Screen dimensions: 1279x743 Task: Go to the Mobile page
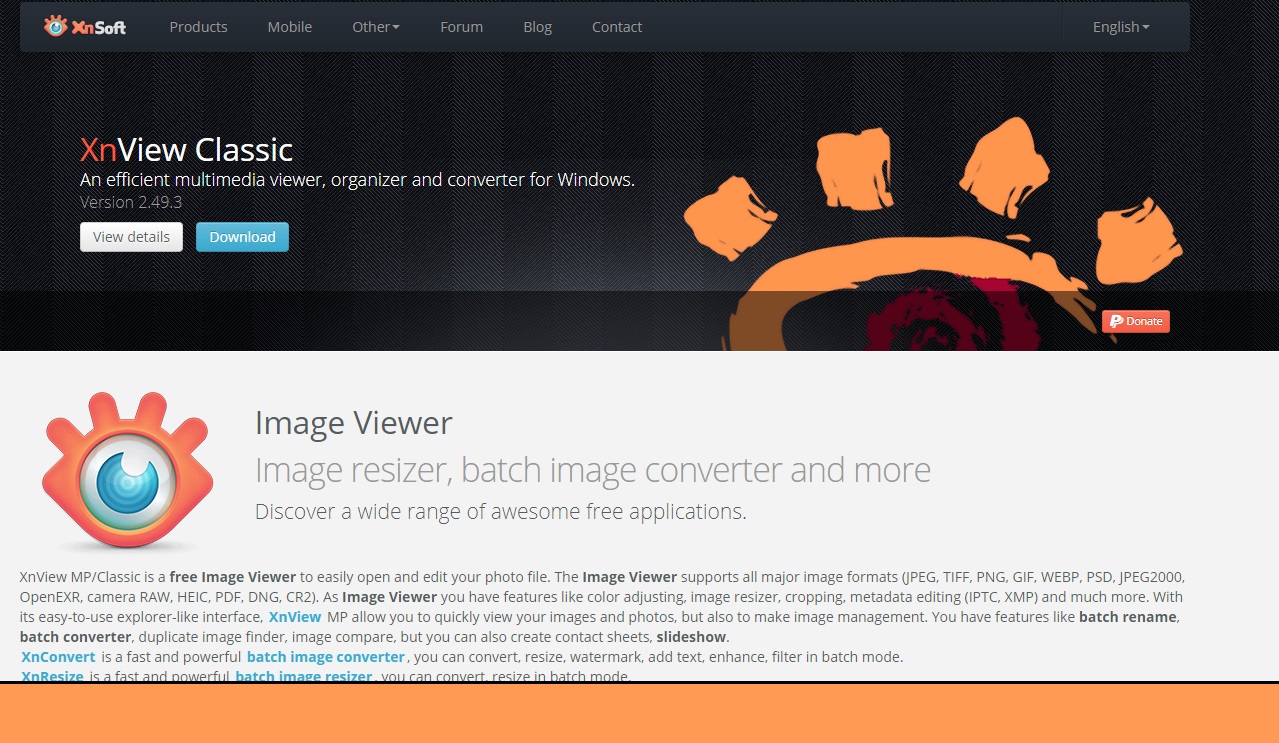click(x=289, y=27)
